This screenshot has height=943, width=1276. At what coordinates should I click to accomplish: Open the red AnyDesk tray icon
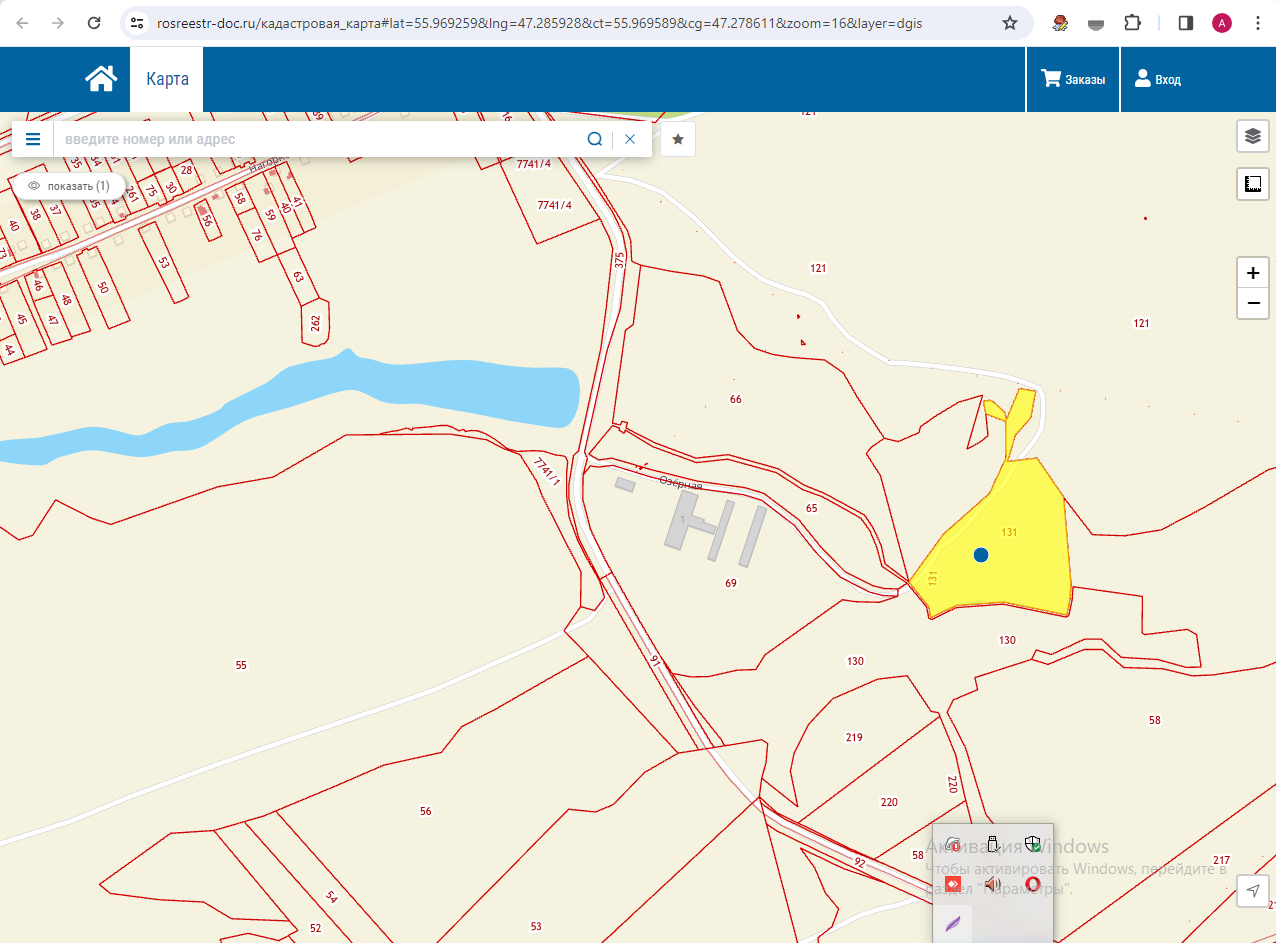coord(952,884)
